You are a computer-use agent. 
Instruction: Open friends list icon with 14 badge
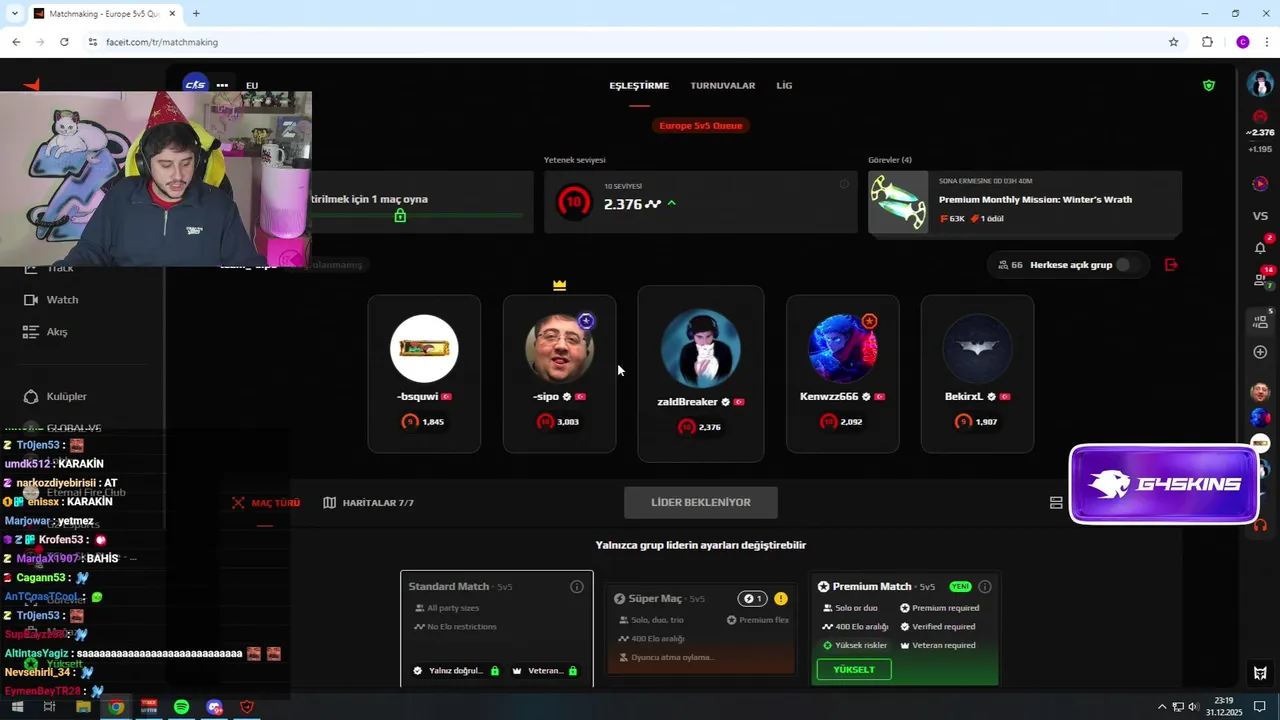coord(1260,280)
